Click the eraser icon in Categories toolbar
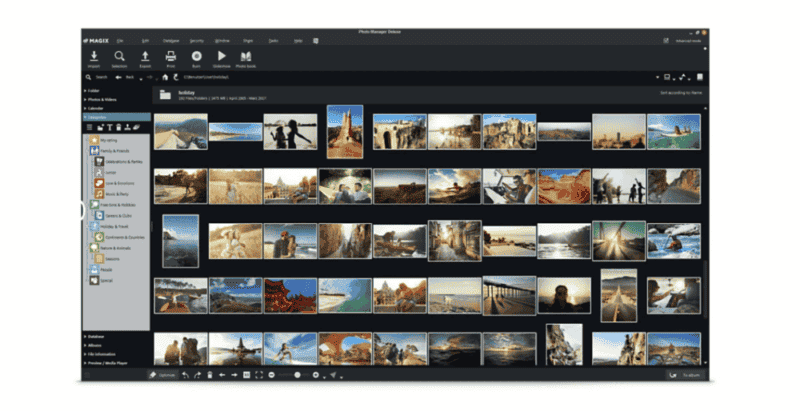Screen dimensions: 800x411 click(x=136, y=127)
